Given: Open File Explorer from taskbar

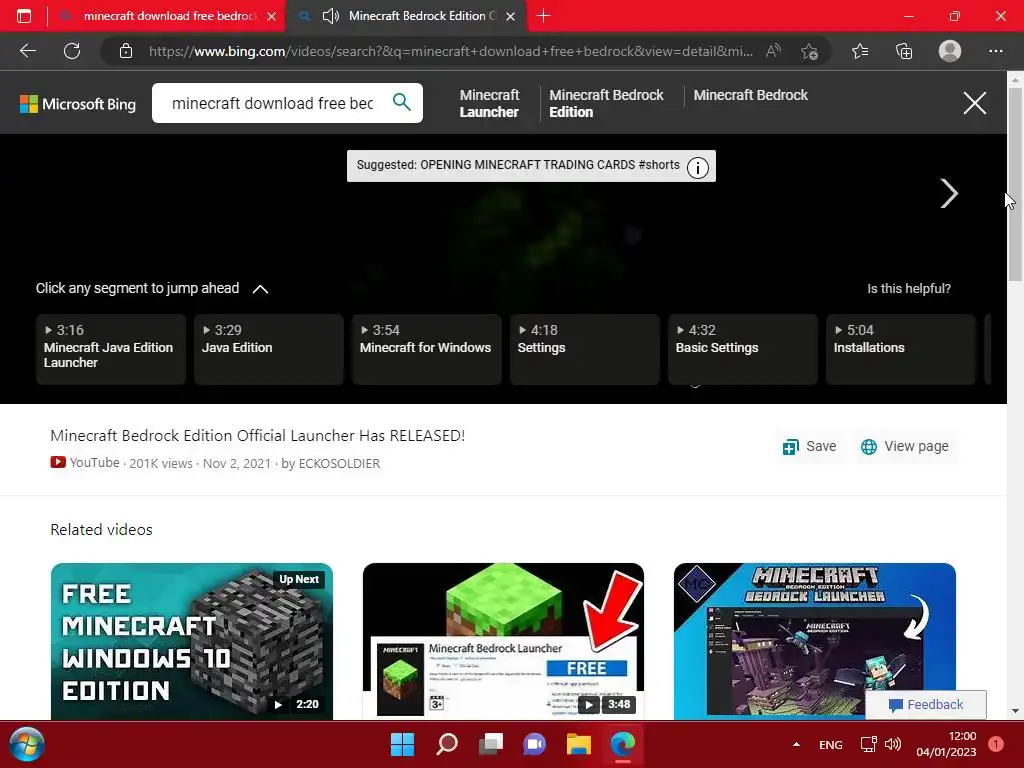Looking at the screenshot, I should click(x=579, y=744).
